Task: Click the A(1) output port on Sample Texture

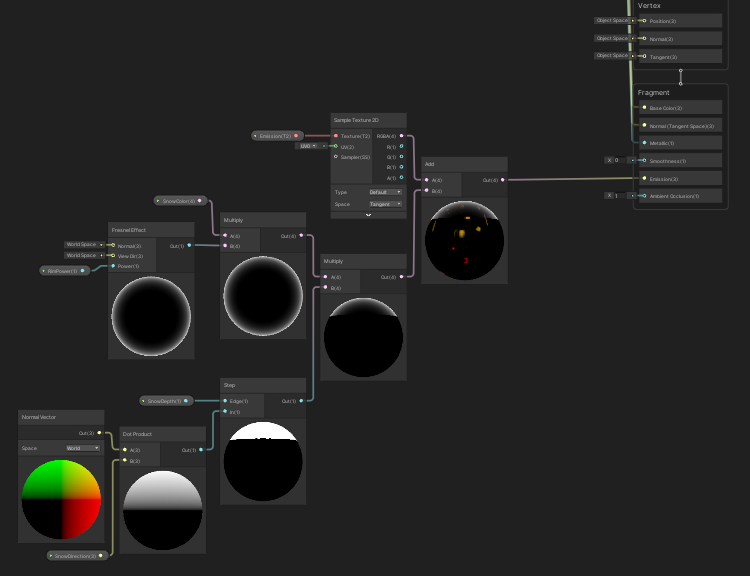Action: (401, 177)
